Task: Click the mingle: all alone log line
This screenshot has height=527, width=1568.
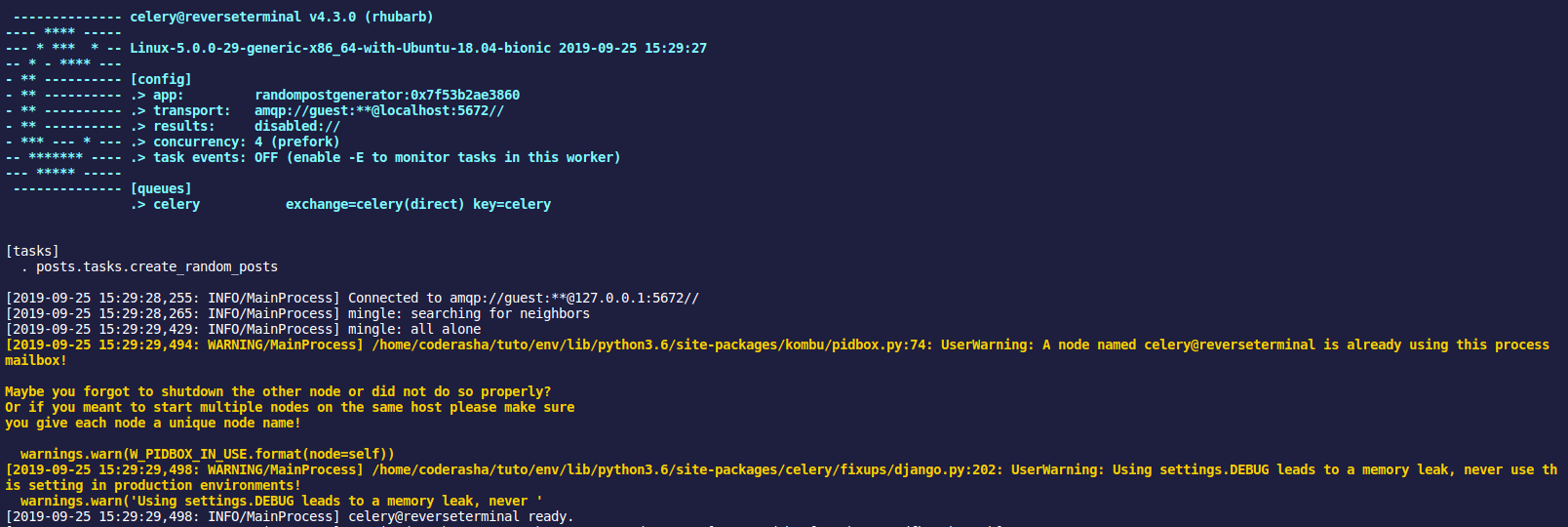Action: tap(243, 329)
